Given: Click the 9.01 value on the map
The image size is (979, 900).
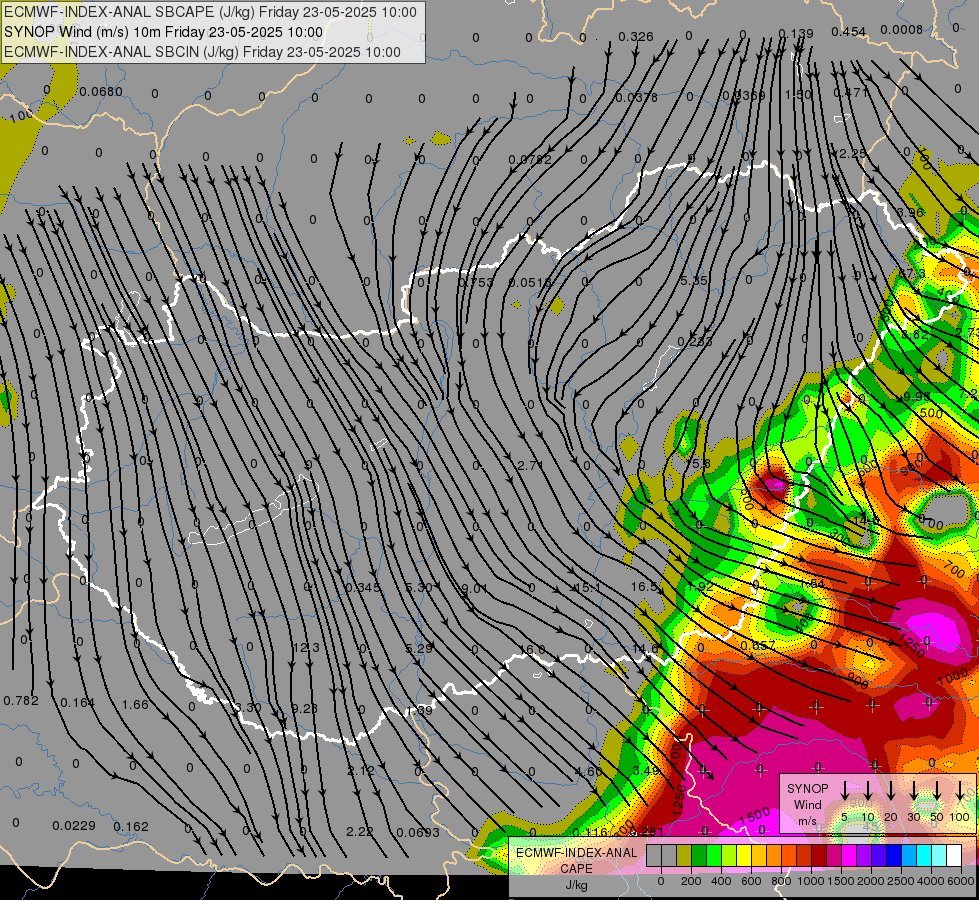Looking at the screenshot, I should 474,588.
